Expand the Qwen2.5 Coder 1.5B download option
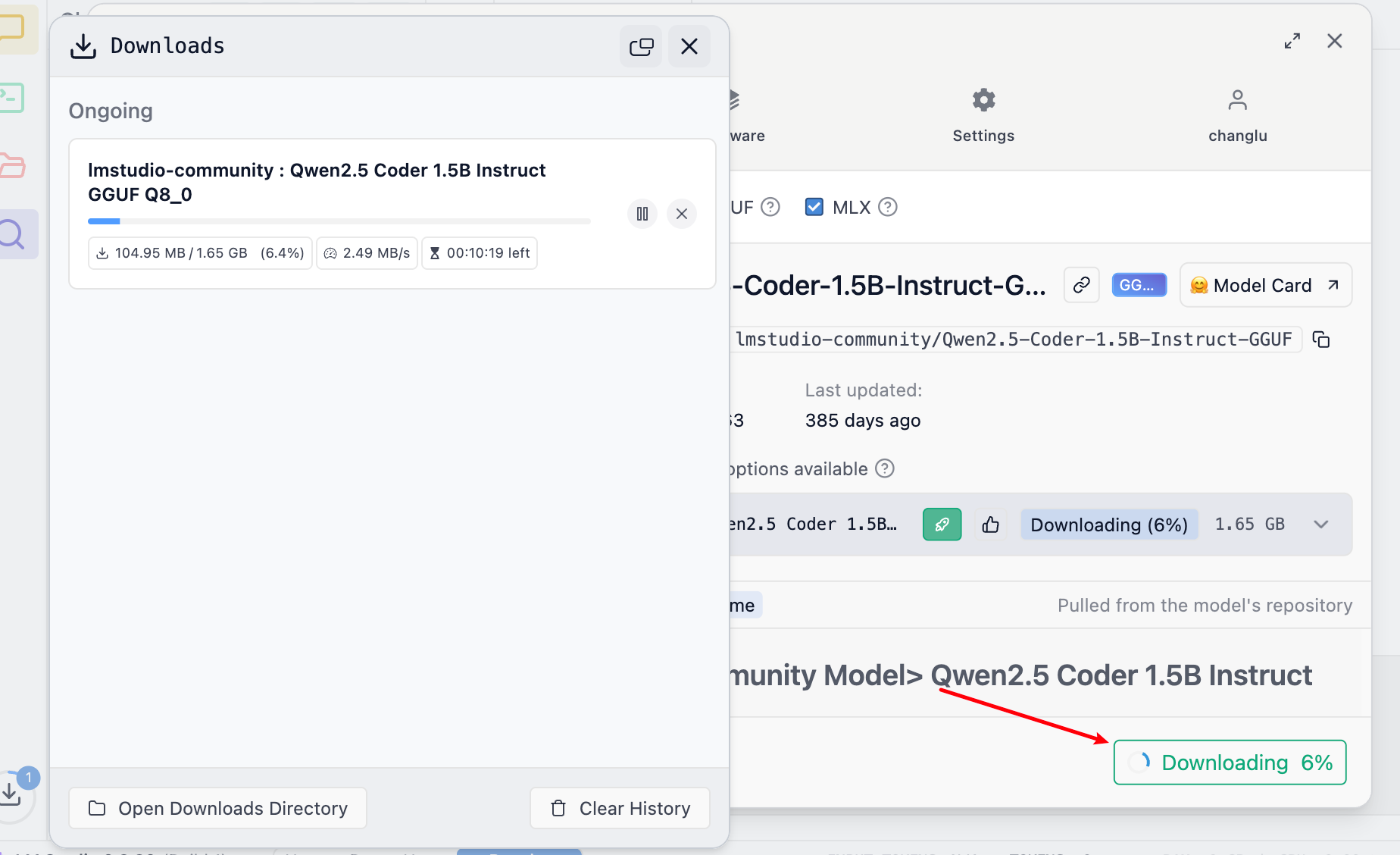This screenshot has height=855, width=1400. click(x=1321, y=525)
